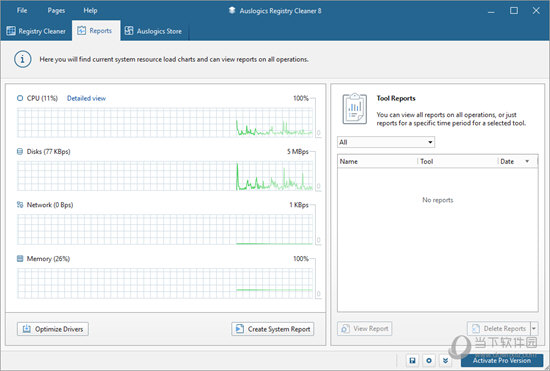Sort reports by Tool column
This screenshot has height=371, width=550.
click(458, 161)
